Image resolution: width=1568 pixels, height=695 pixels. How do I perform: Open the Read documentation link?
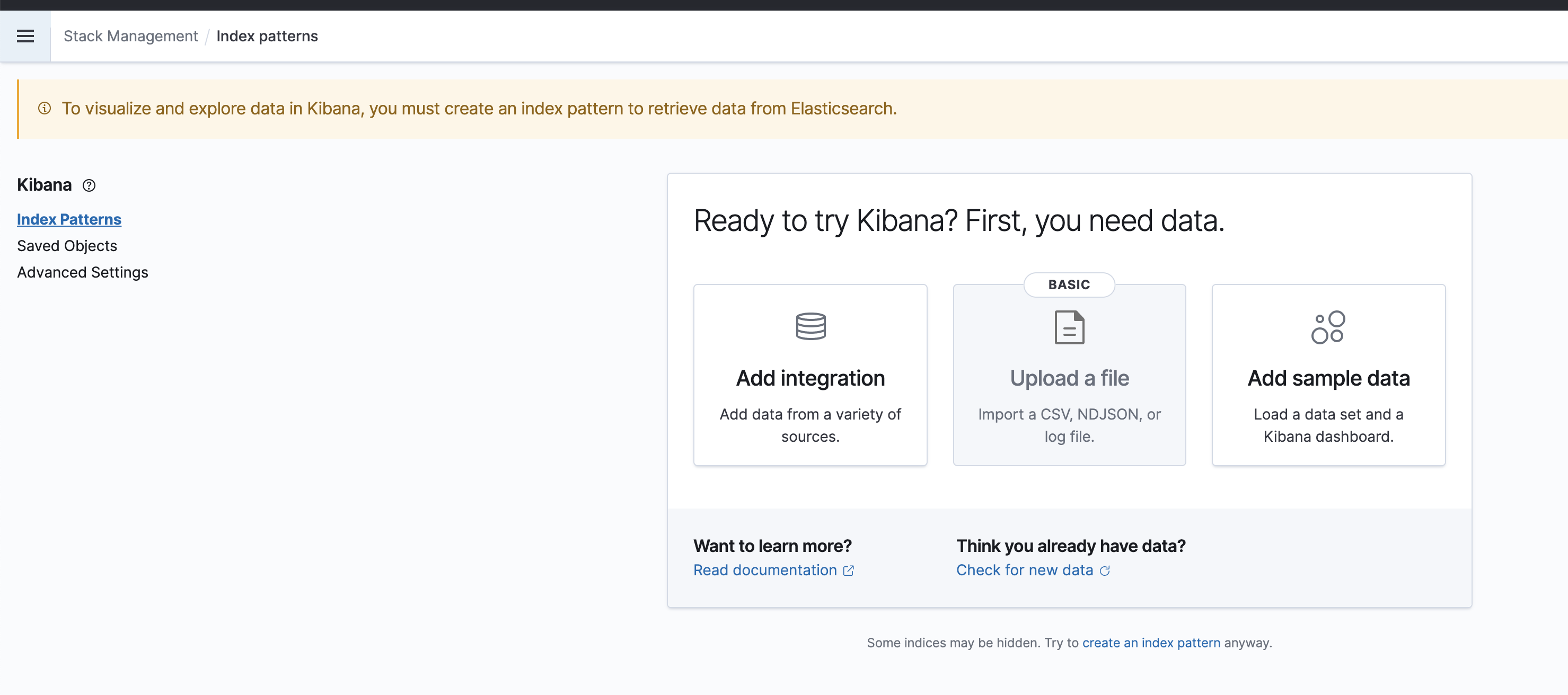pos(764,571)
